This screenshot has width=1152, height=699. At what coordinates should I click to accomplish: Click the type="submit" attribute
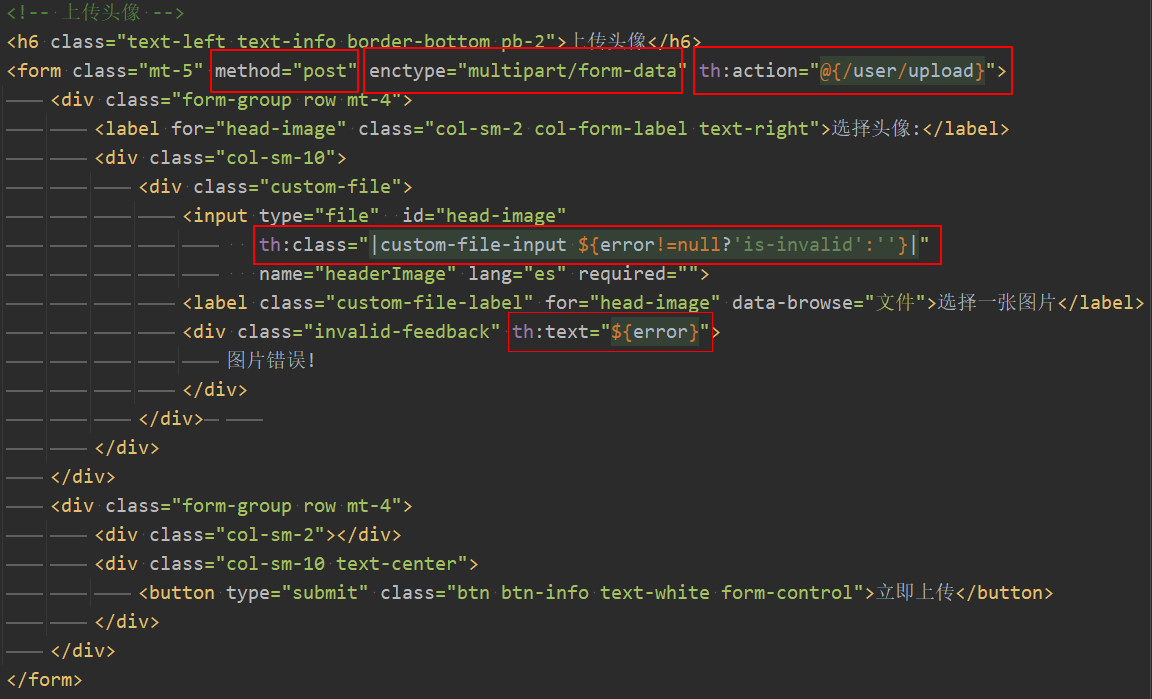pos(298,593)
